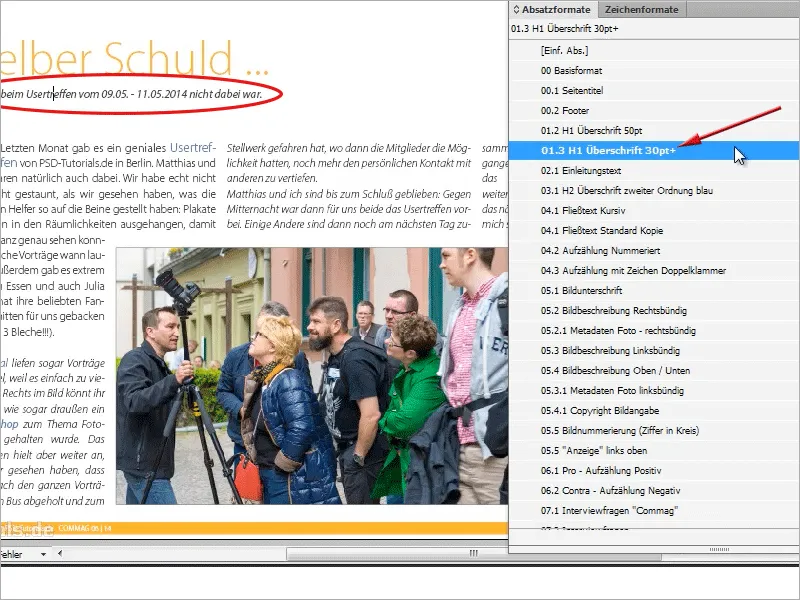Screen dimensions: 800x600
Task: Select the 00.2 Footer style
Action: coord(654,110)
